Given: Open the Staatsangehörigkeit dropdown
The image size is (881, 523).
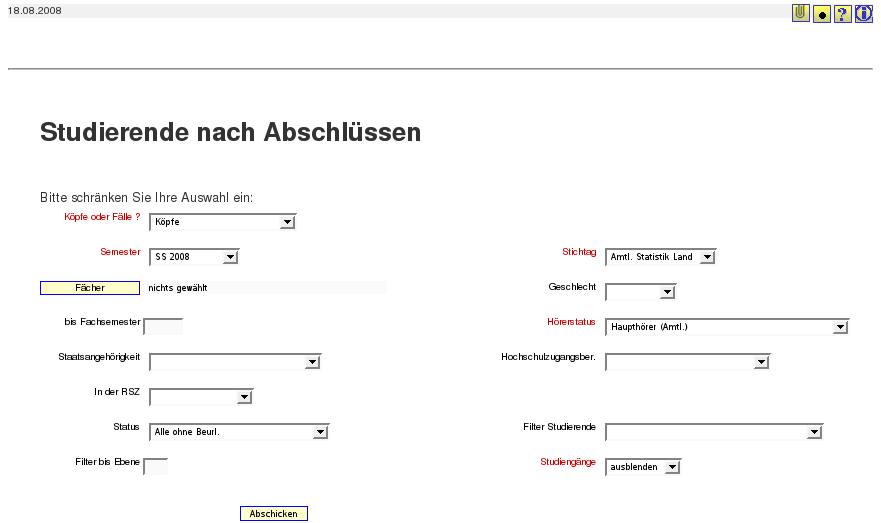Looking at the screenshot, I should coord(235,362).
